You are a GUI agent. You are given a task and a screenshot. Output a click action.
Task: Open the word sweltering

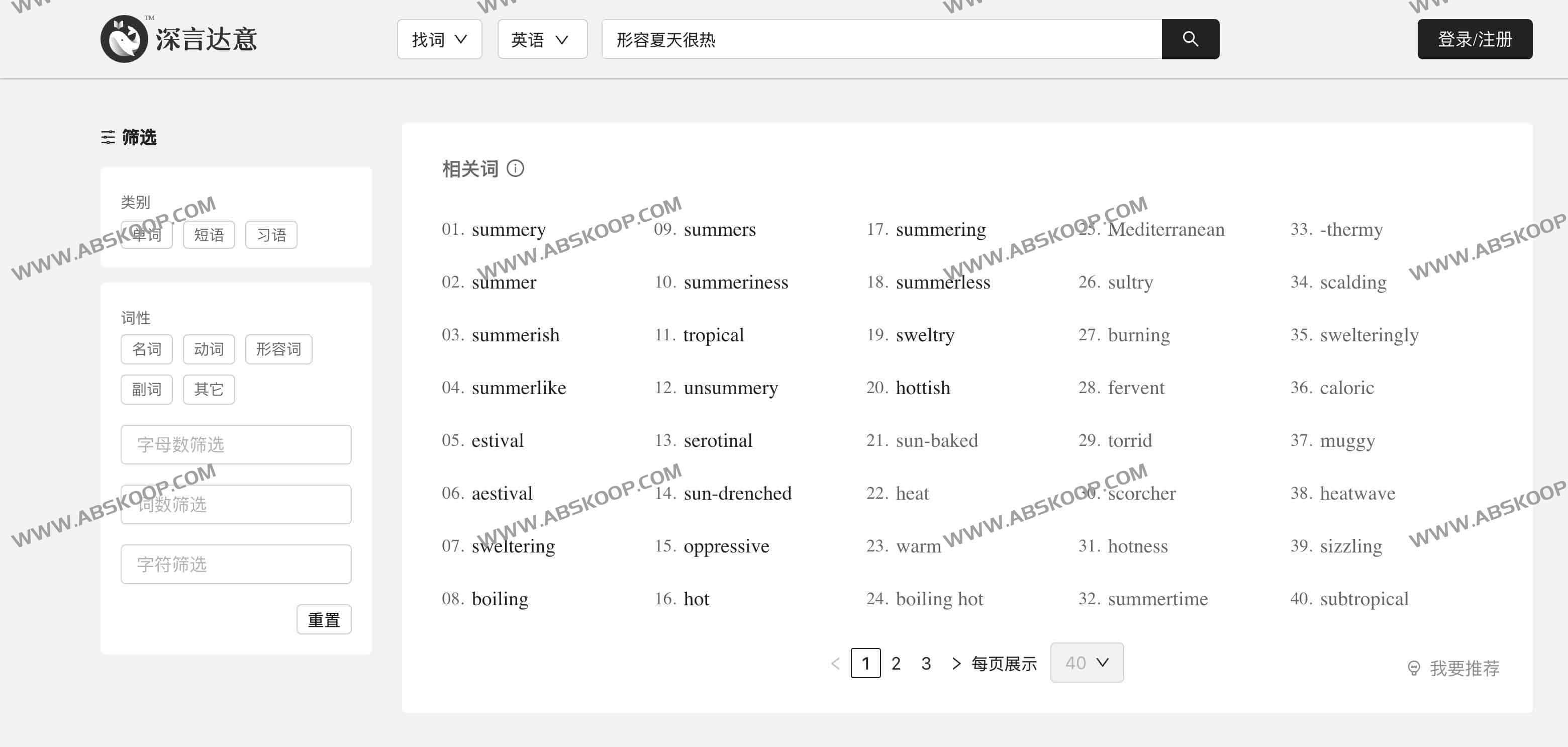click(513, 546)
